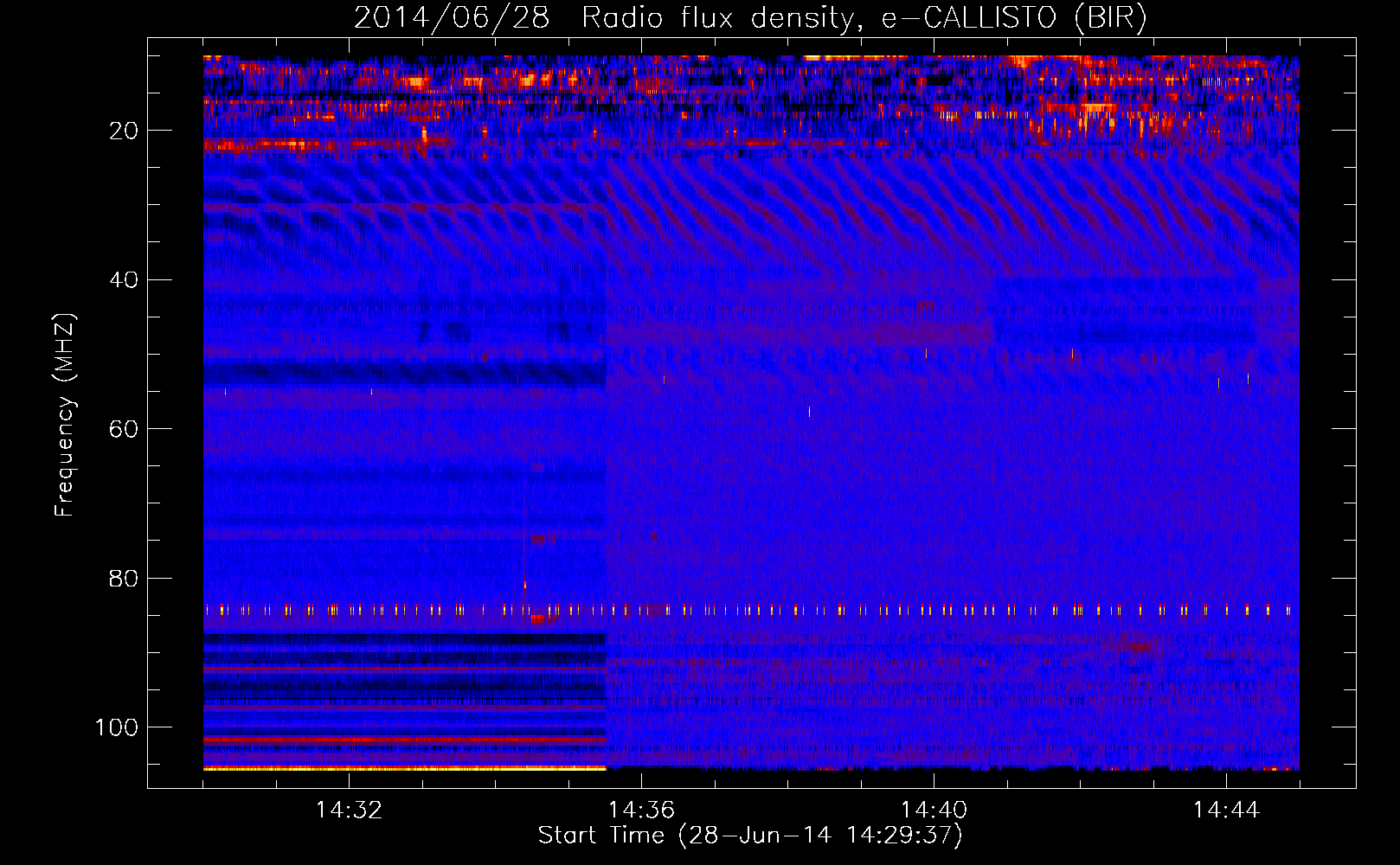Click the 20 frequency tick label

(x=125, y=131)
